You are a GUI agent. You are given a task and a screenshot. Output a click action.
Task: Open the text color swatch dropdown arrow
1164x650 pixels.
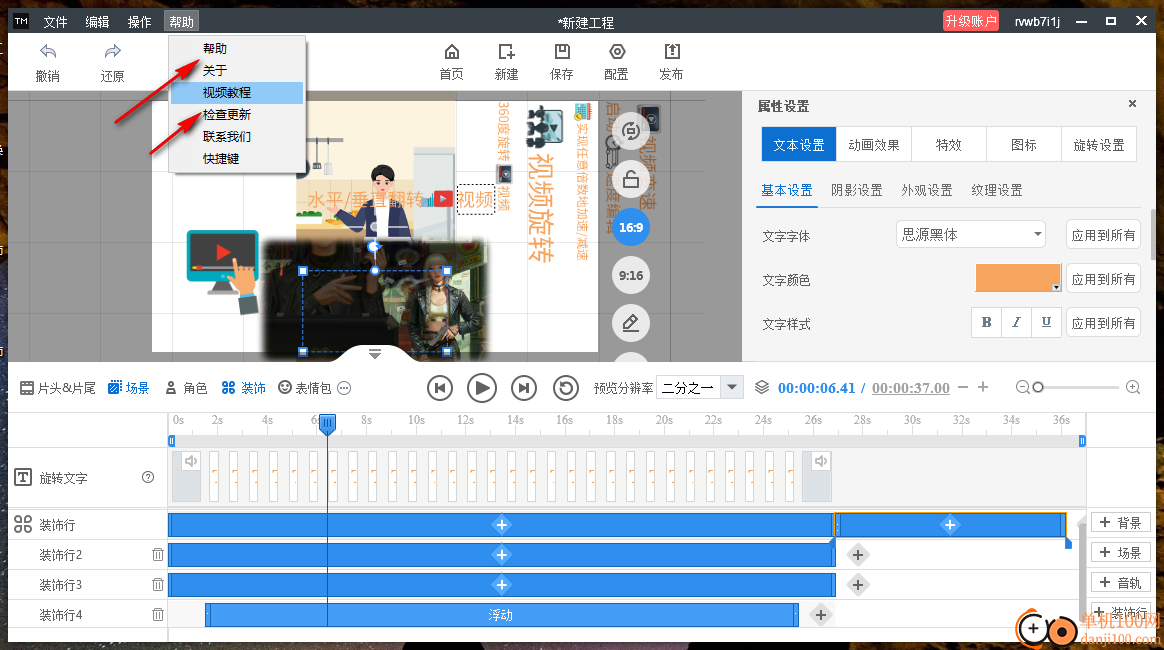click(1056, 287)
